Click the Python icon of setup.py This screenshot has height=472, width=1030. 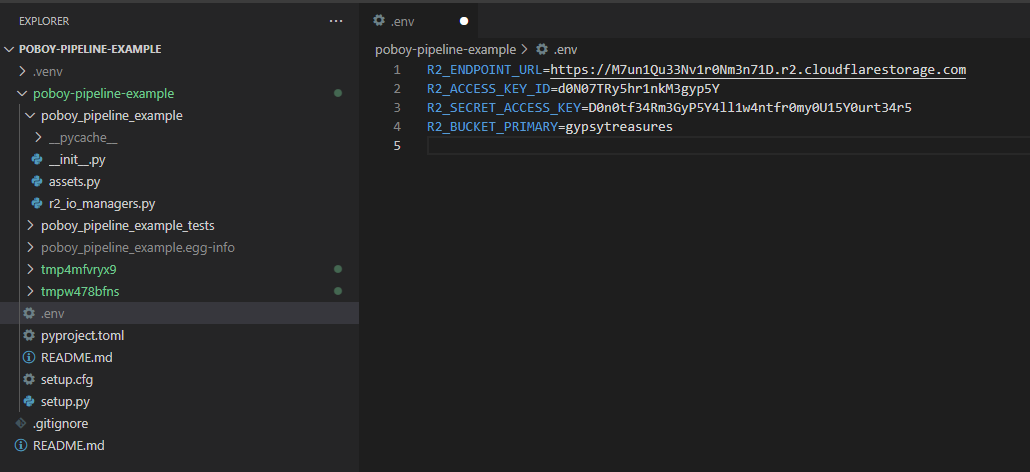(29, 401)
